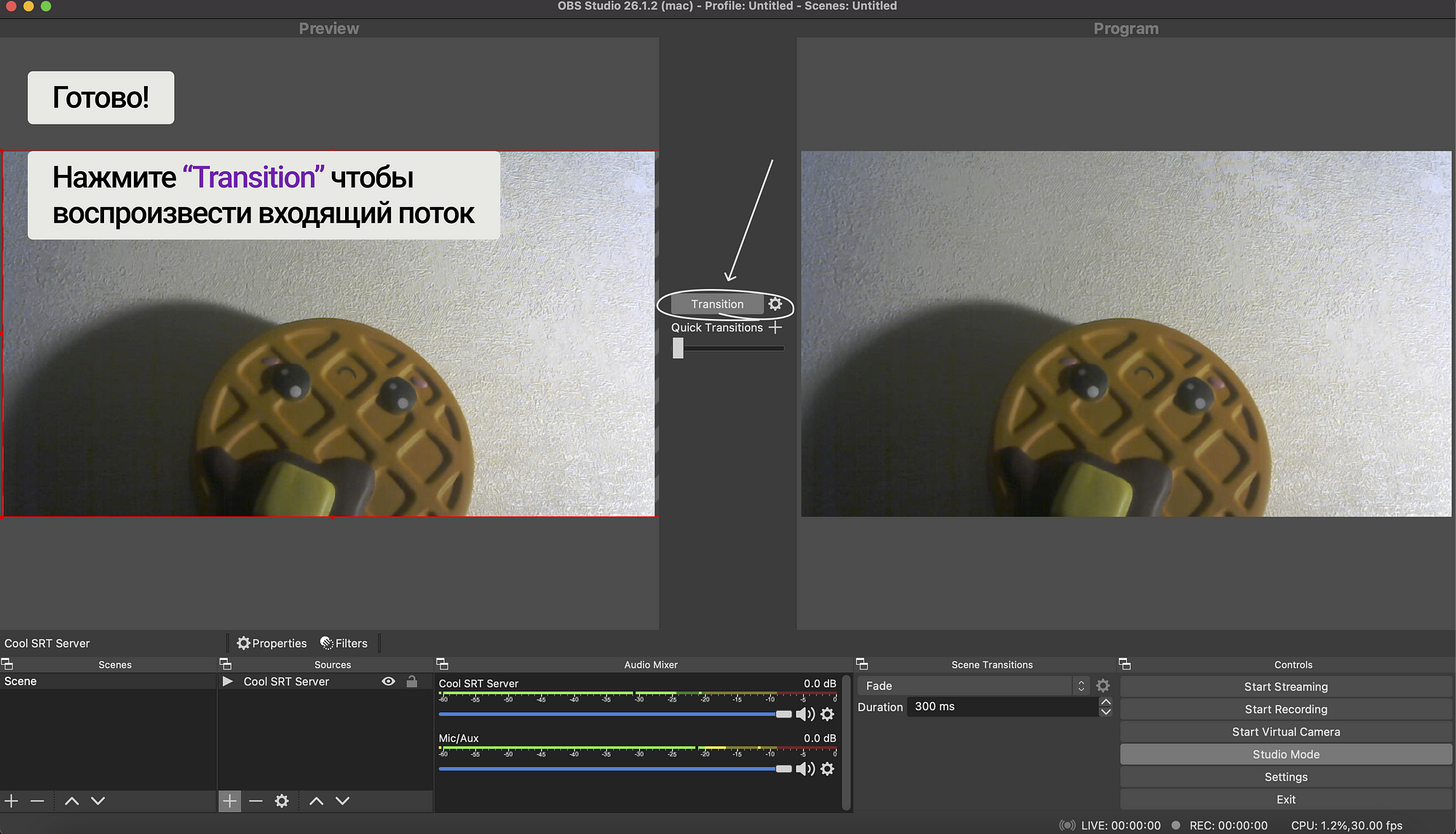Toggle Studio Mode button
1456x834 pixels.
[x=1286, y=755]
